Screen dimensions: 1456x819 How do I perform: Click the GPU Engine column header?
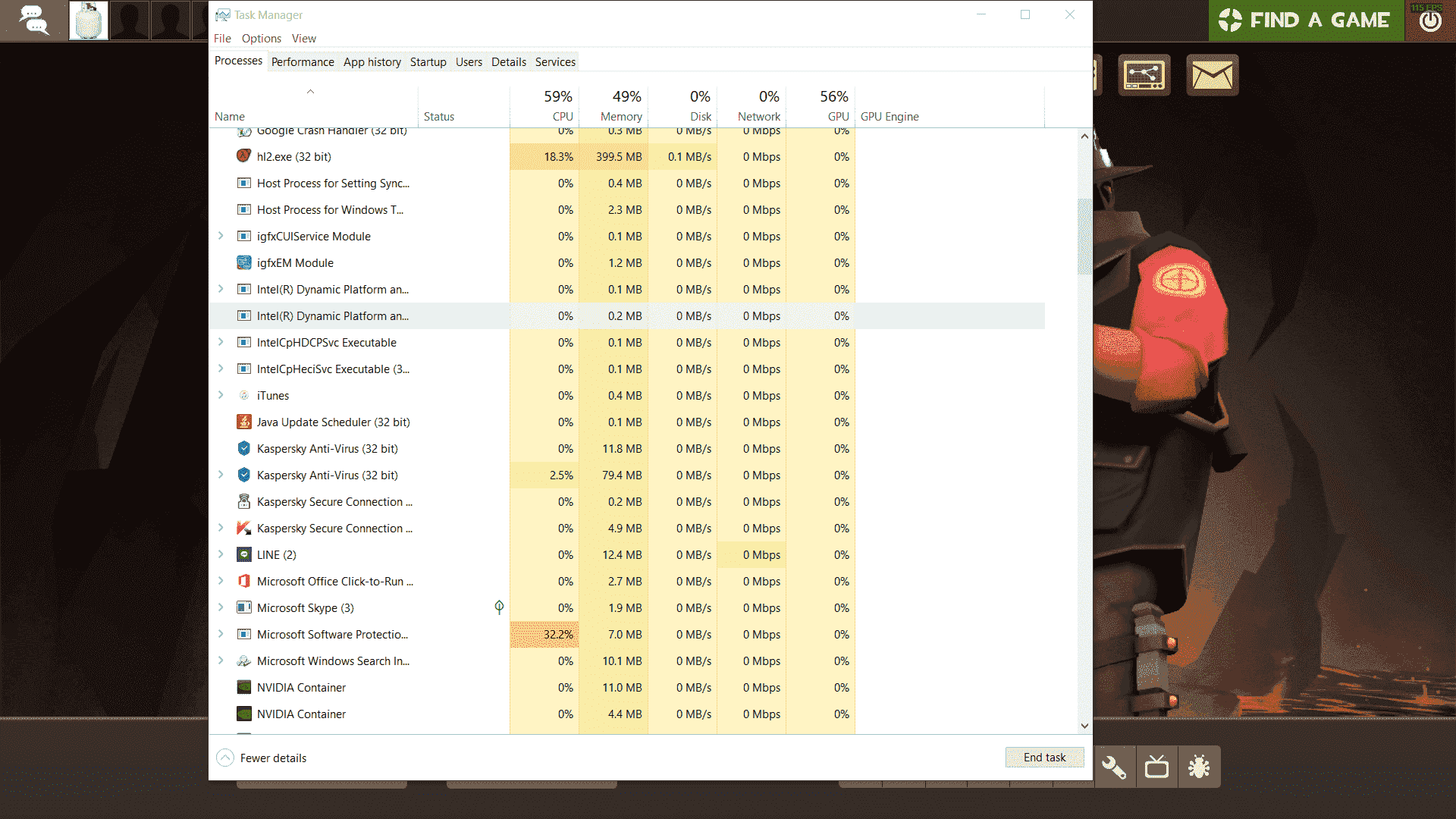[949, 106]
